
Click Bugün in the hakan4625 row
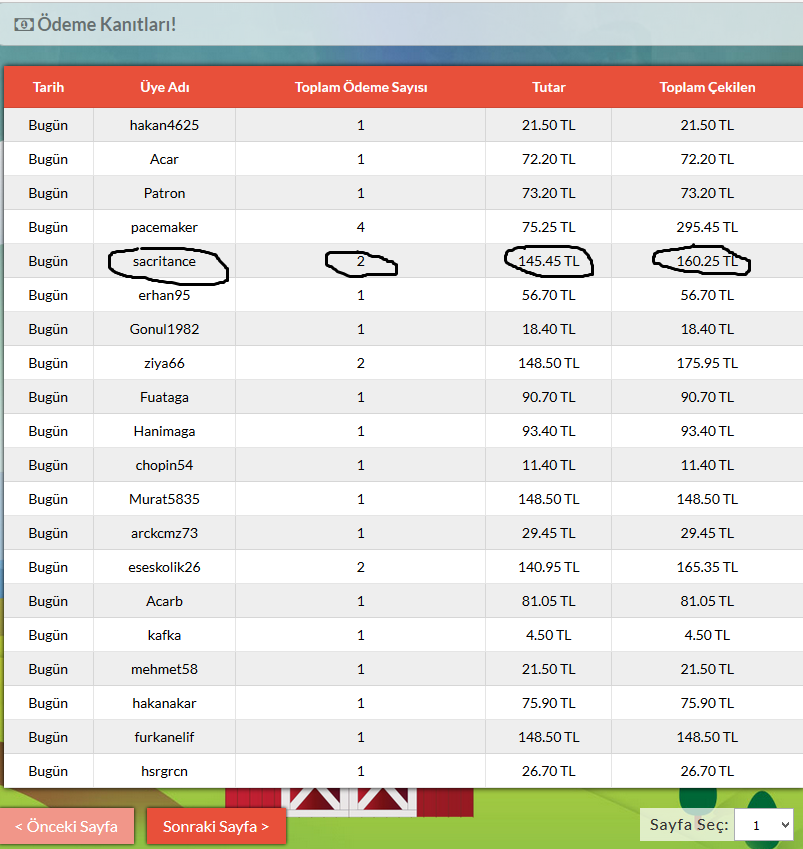coord(48,125)
